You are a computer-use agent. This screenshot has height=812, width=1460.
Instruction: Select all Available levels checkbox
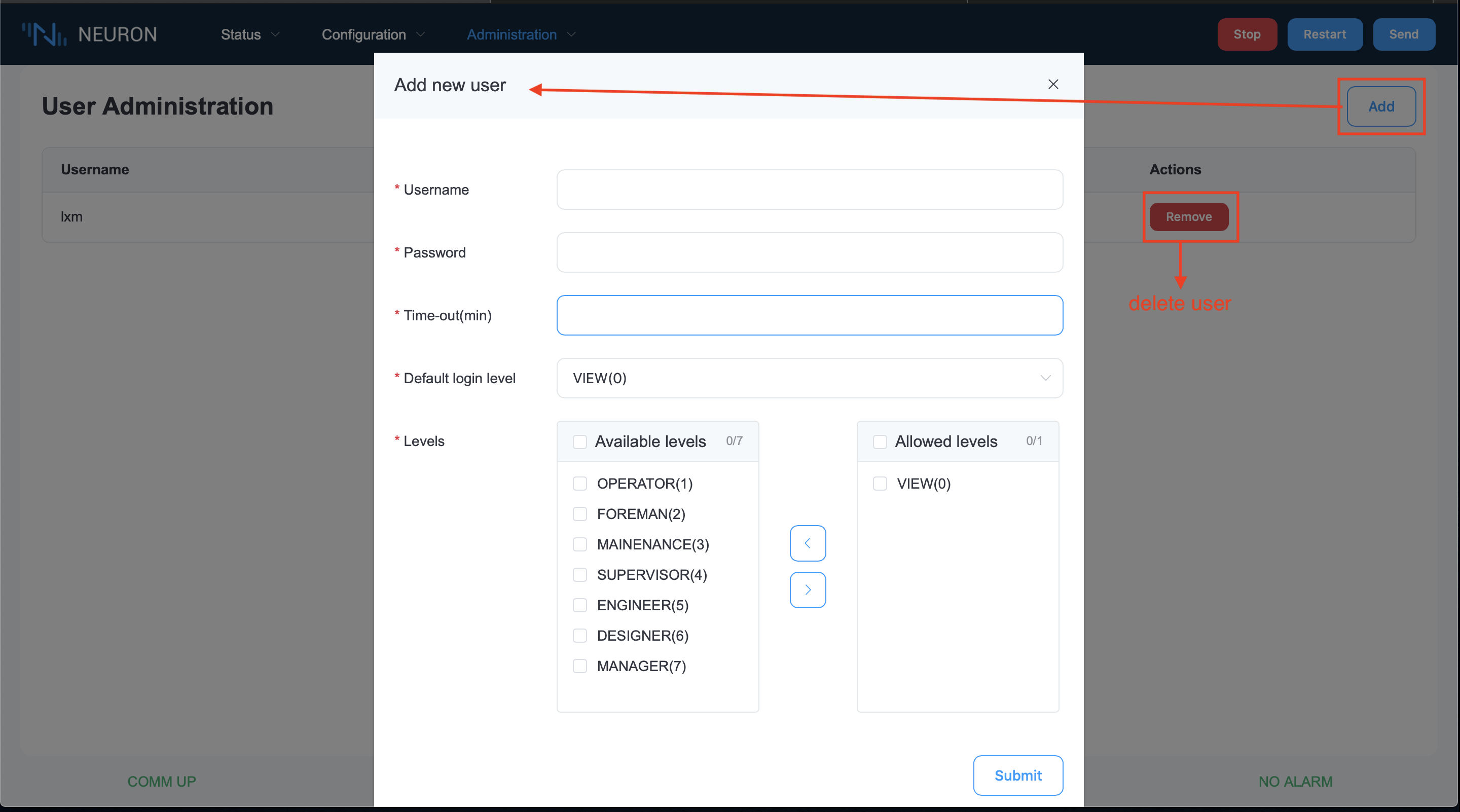[x=580, y=441]
